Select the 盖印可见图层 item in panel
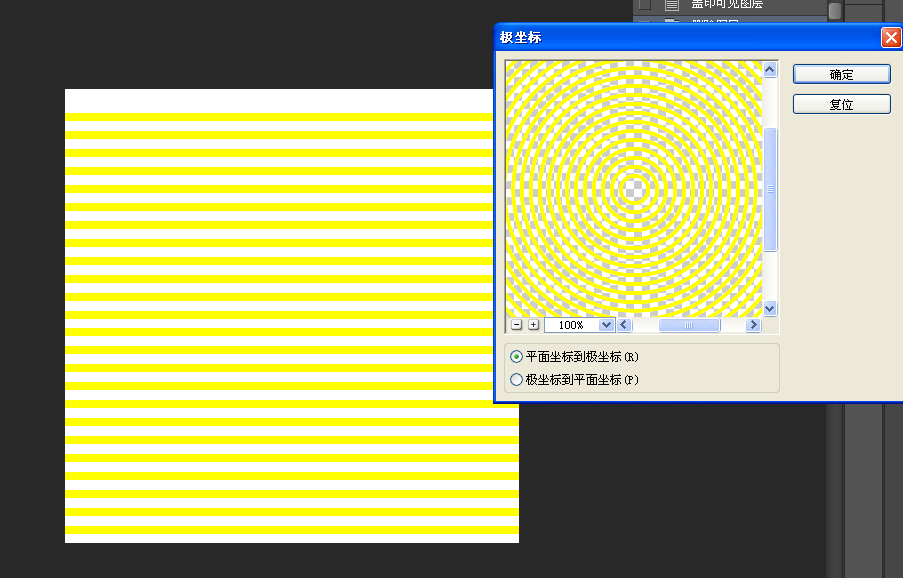This screenshot has height=578, width=903. pyautogui.click(x=727, y=5)
